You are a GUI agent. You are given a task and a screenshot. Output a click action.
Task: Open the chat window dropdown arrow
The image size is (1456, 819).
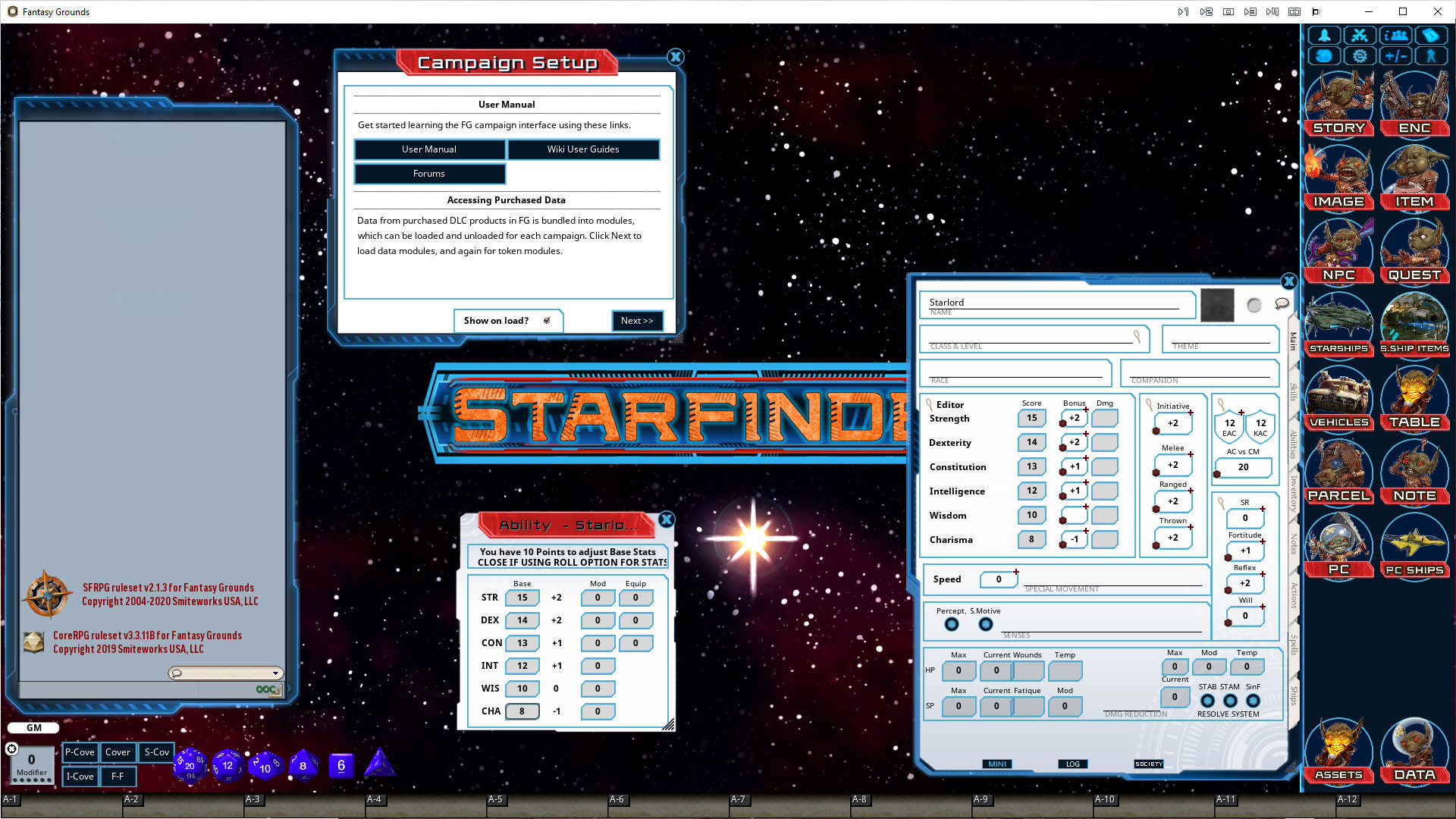click(x=275, y=673)
